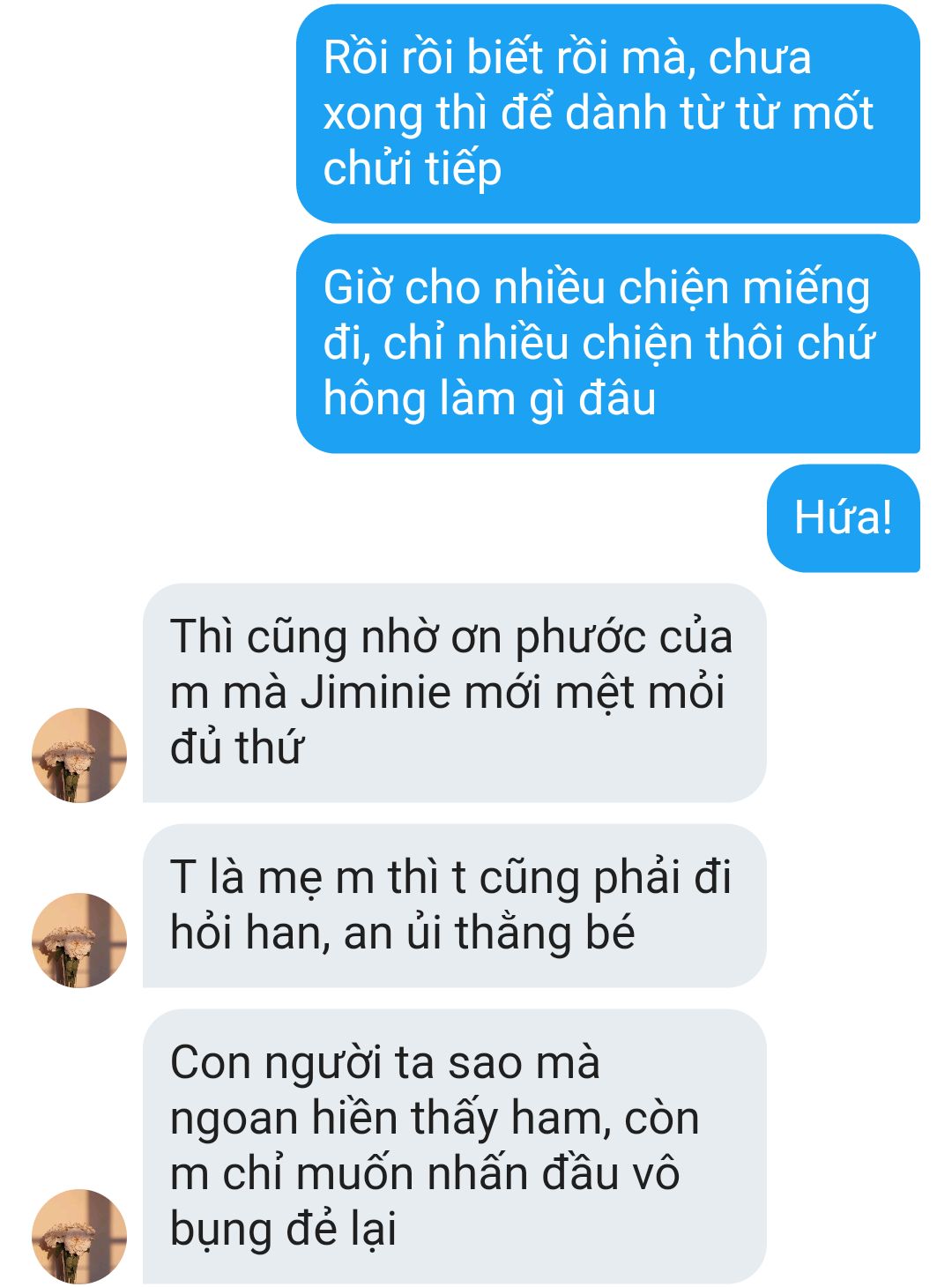
Task: Click the words 'hông làm gì đâu' in the blue message
Action: pyautogui.click(x=489, y=398)
